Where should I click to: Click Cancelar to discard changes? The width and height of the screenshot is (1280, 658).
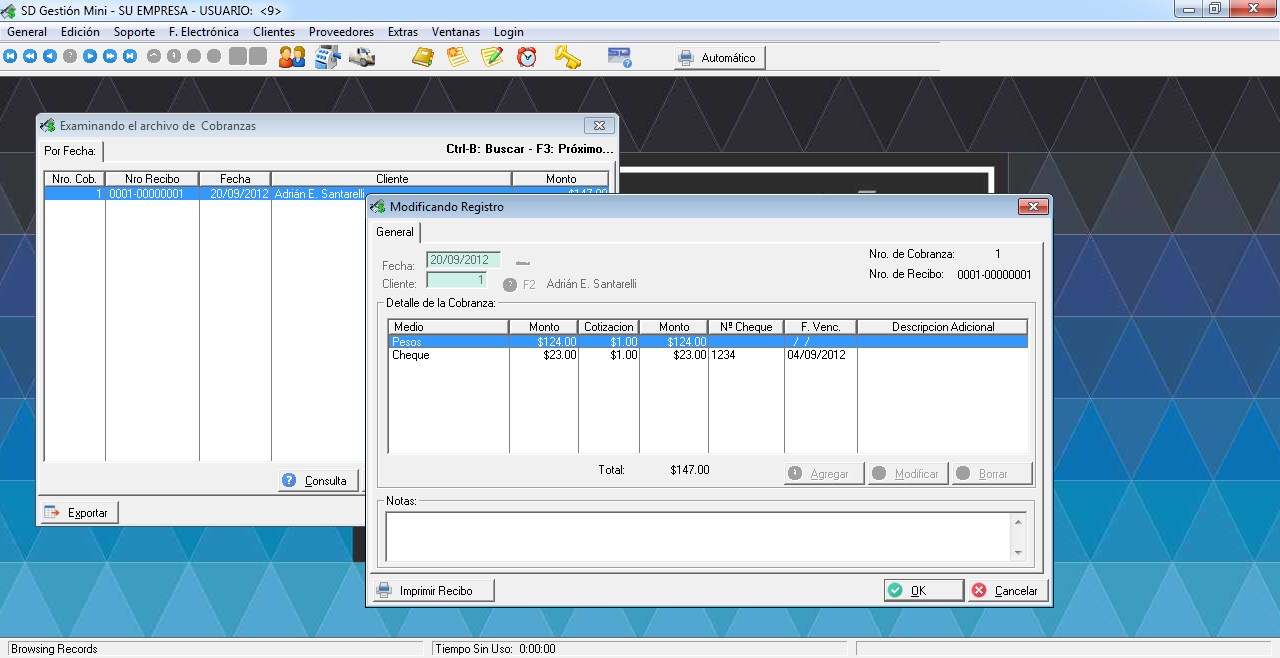1007,591
